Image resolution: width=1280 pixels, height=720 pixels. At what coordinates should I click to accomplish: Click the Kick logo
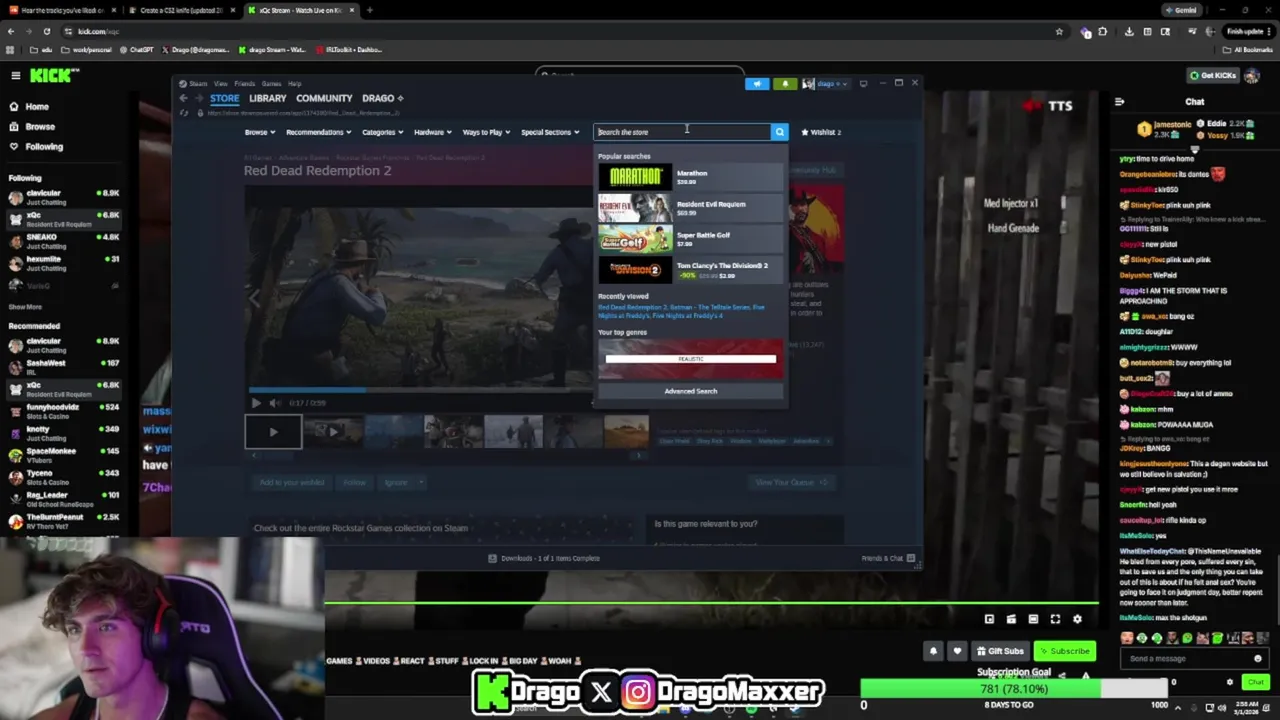[x=54, y=75]
